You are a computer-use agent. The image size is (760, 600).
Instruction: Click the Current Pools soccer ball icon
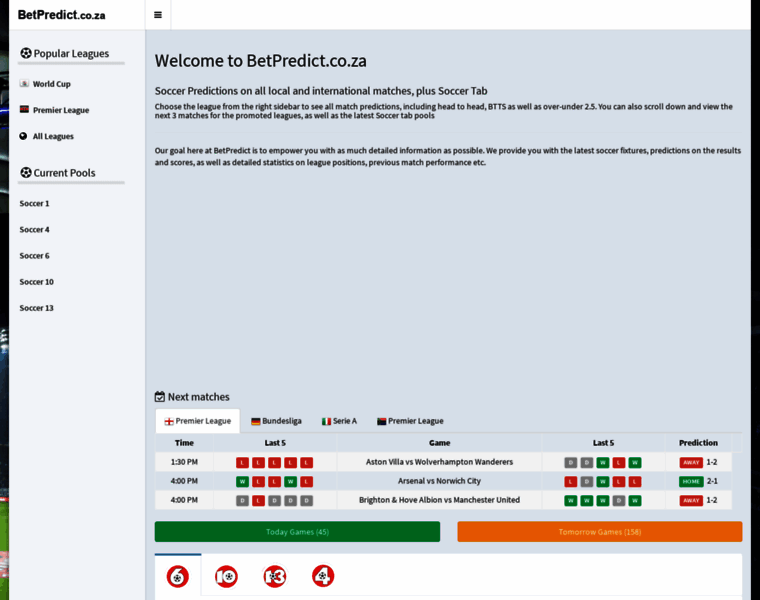click(26, 172)
